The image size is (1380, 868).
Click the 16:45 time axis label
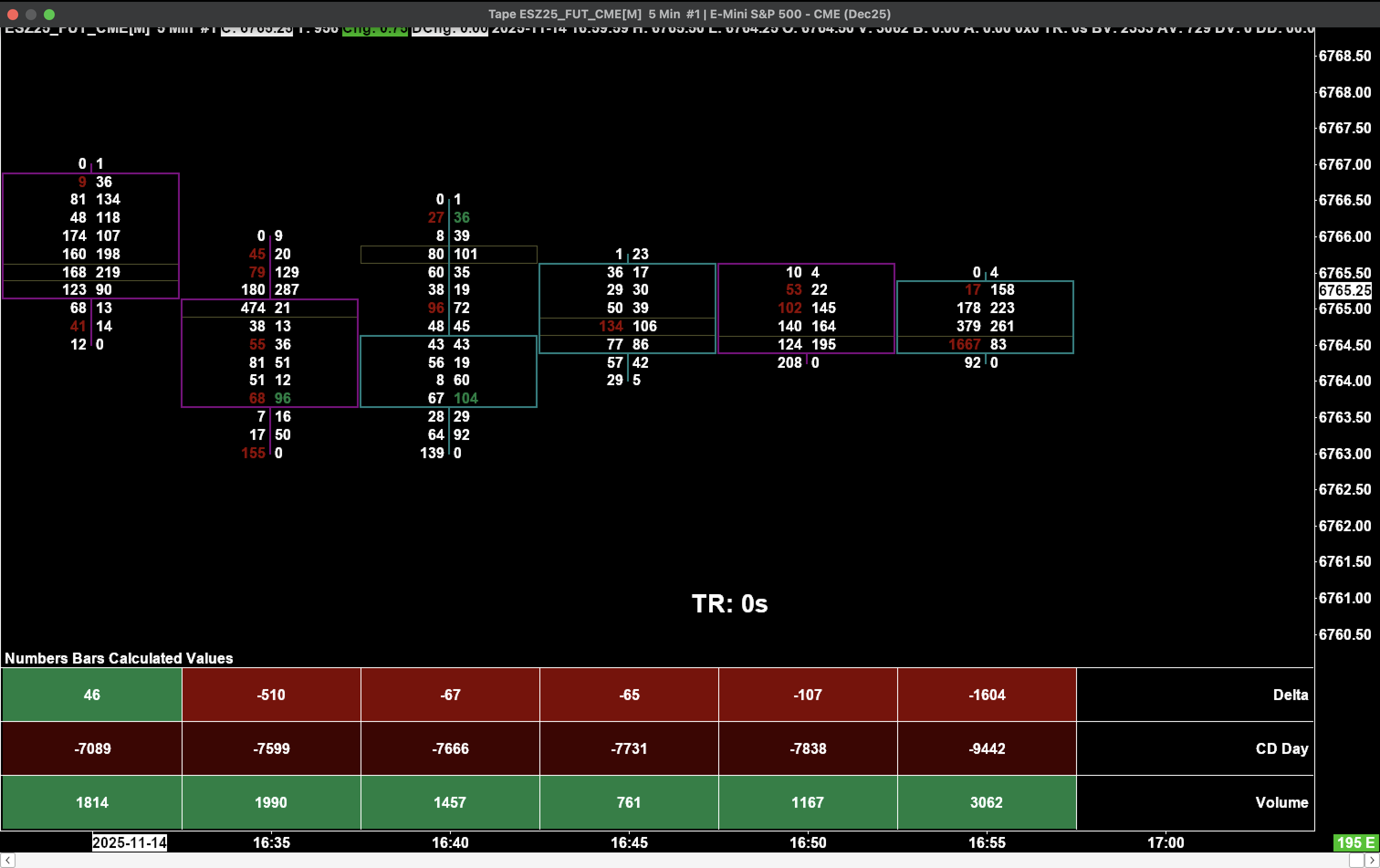click(x=629, y=842)
